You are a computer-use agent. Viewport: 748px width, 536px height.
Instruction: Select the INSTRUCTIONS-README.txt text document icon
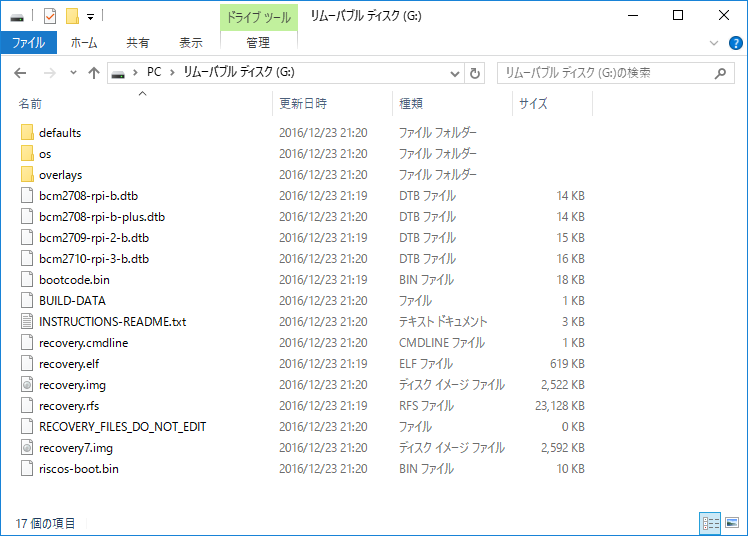27,321
